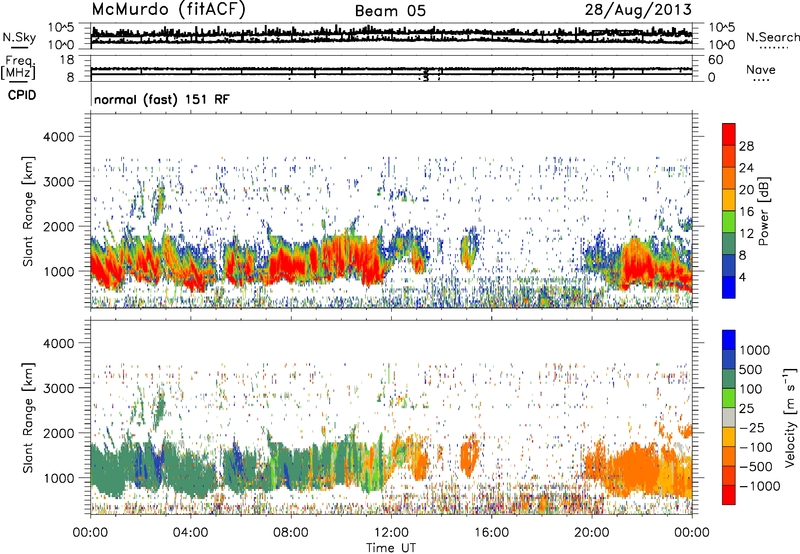
Task: Click the "12:00" time tick label
Action: pos(391,533)
